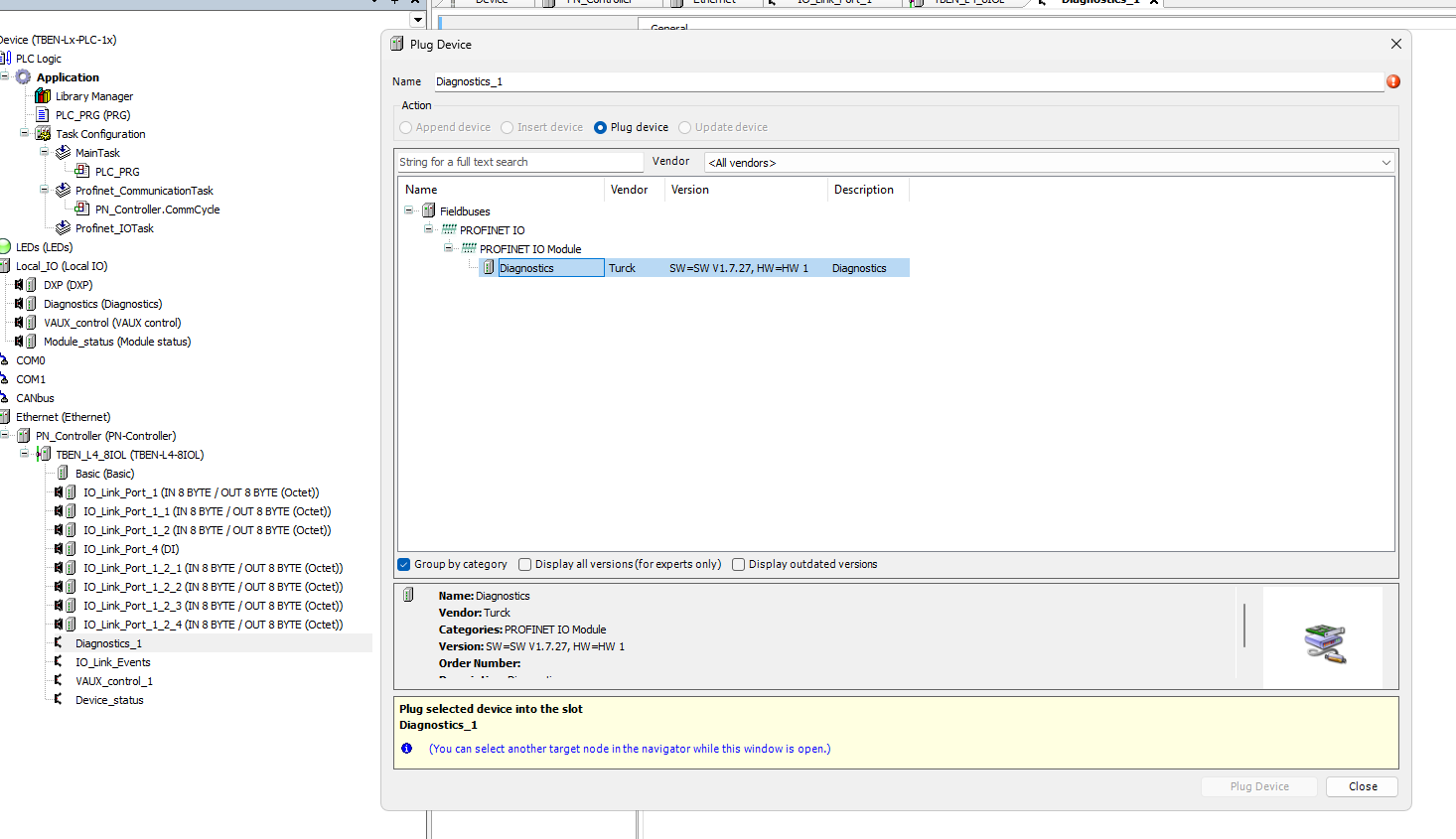Collapse the MainTask node
Image resolution: width=1456 pixels, height=839 pixels.
pos(44,152)
